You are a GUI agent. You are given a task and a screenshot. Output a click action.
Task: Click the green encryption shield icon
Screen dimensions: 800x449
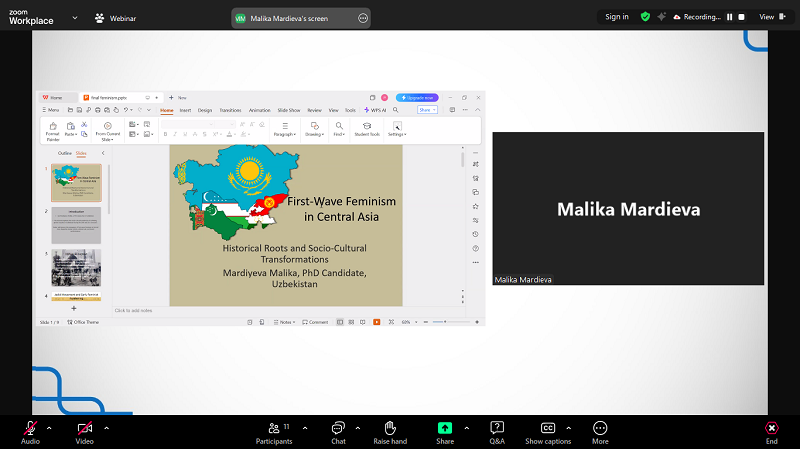tap(645, 16)
